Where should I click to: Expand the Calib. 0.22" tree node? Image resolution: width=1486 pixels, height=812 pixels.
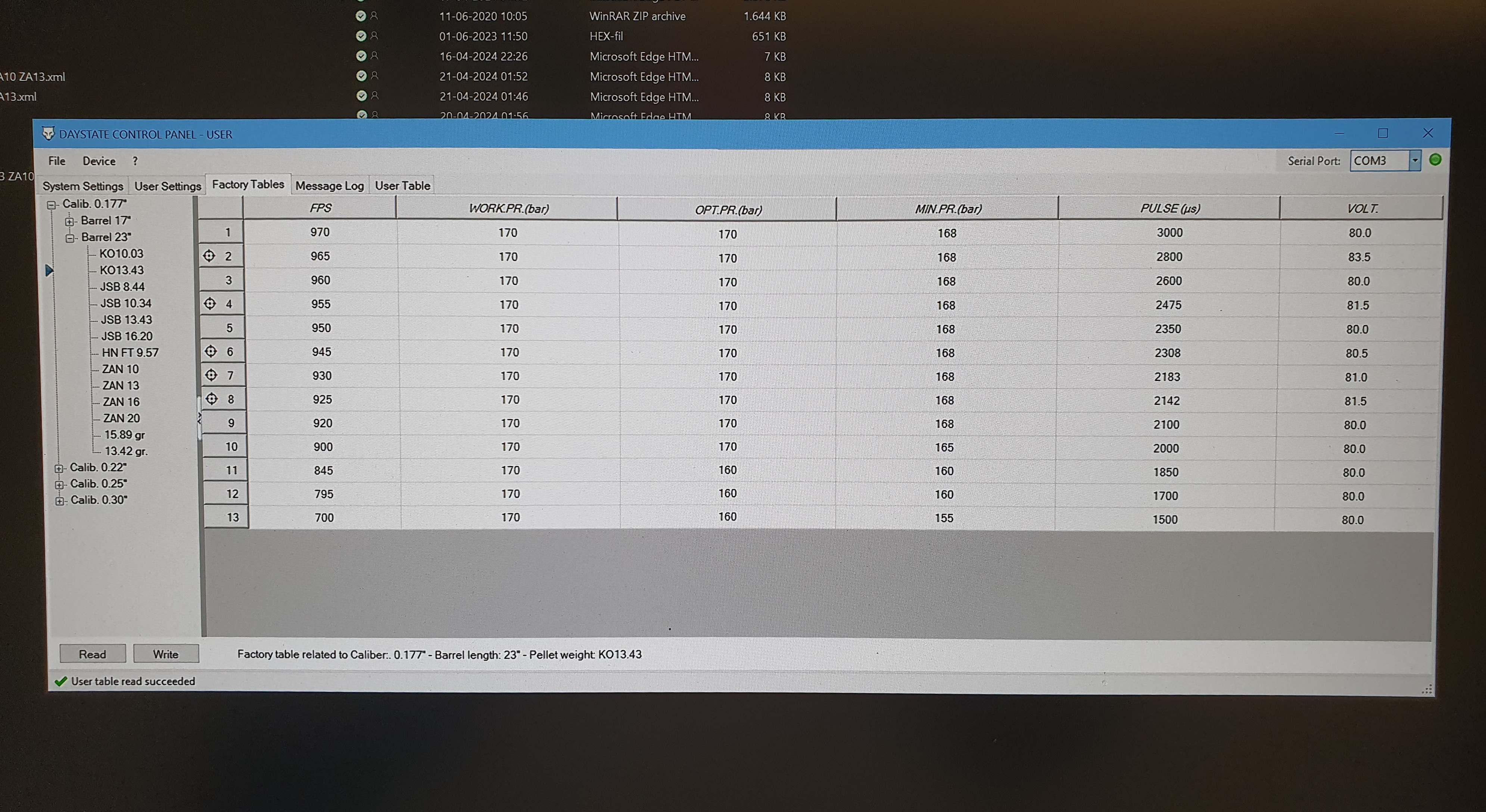click(59, 468)
